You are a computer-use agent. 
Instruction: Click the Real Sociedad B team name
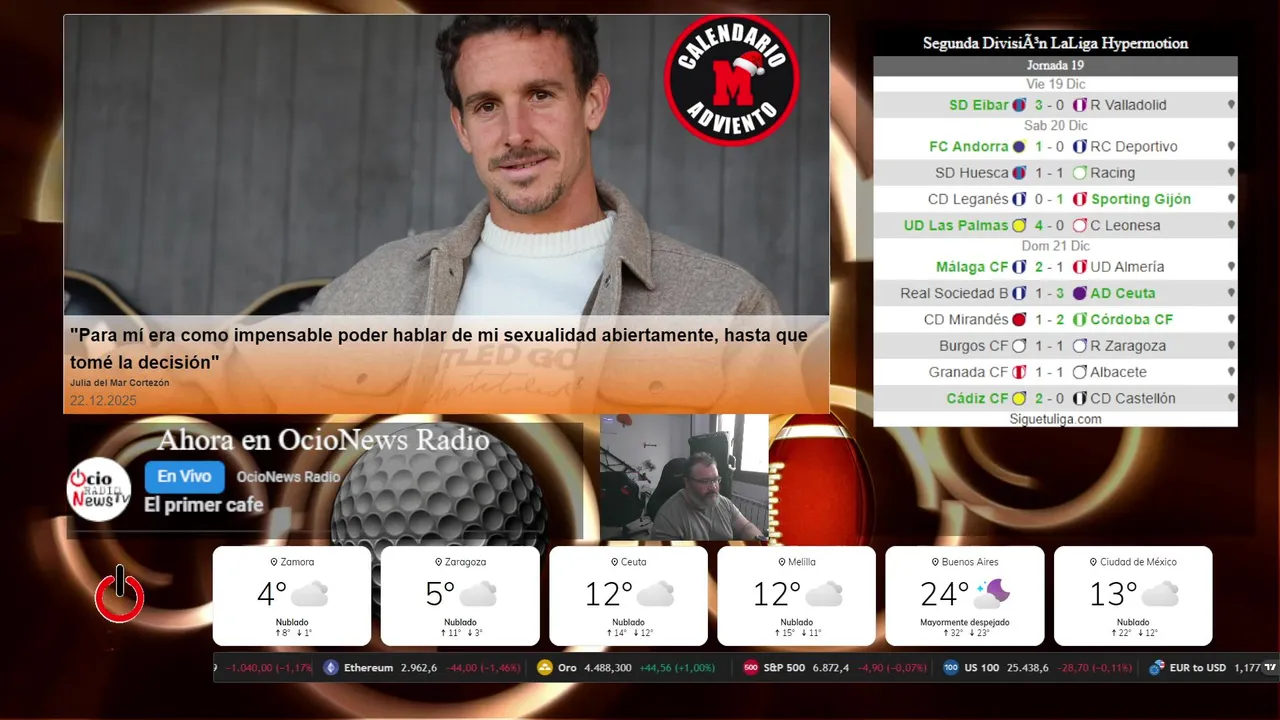(x=954, y=294)
